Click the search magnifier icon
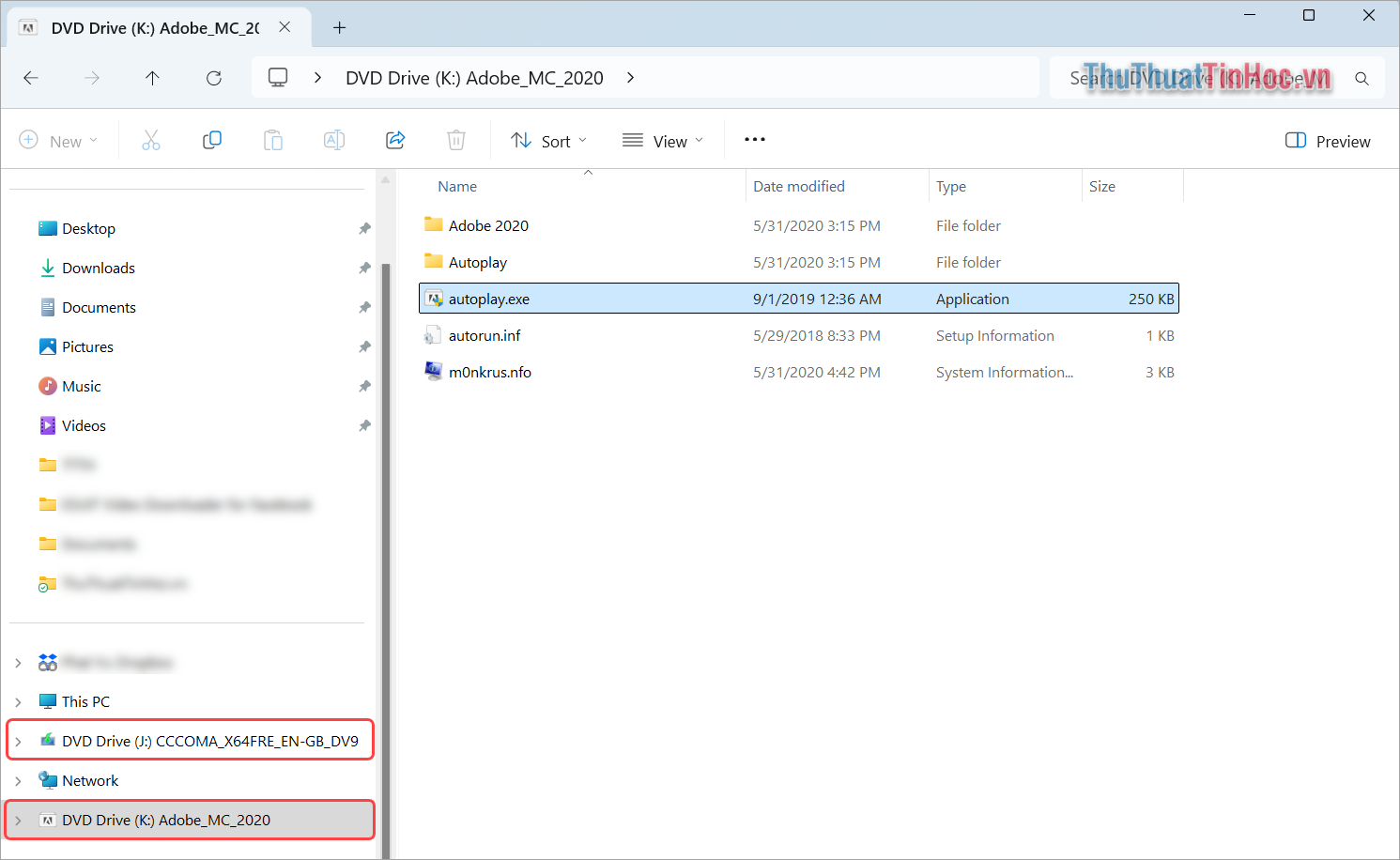1400x860 pixels. tap(1362, 79)
